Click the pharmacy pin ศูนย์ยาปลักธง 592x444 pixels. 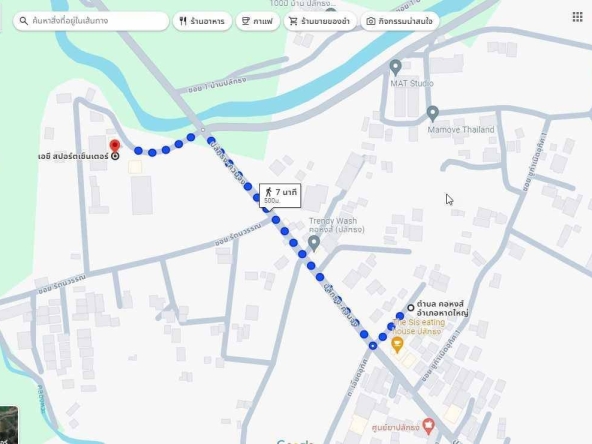[x=428, y=426]
